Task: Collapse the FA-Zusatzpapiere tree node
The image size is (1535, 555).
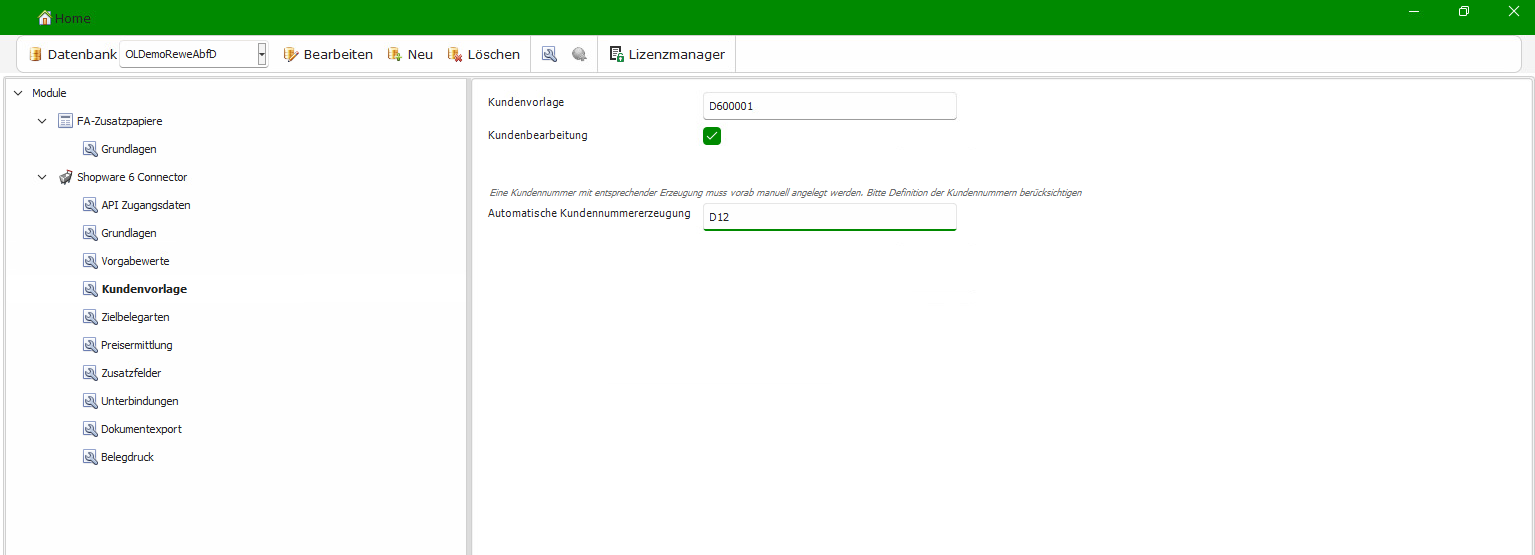Action: (42, 121)
